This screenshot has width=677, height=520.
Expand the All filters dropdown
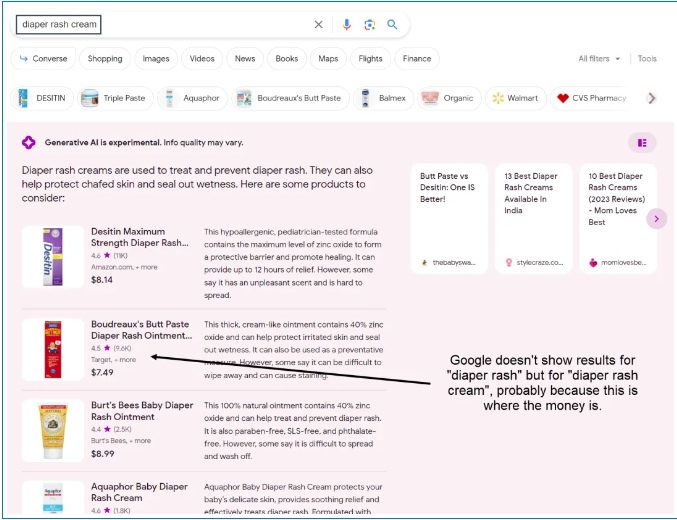(x=599, y=59)
